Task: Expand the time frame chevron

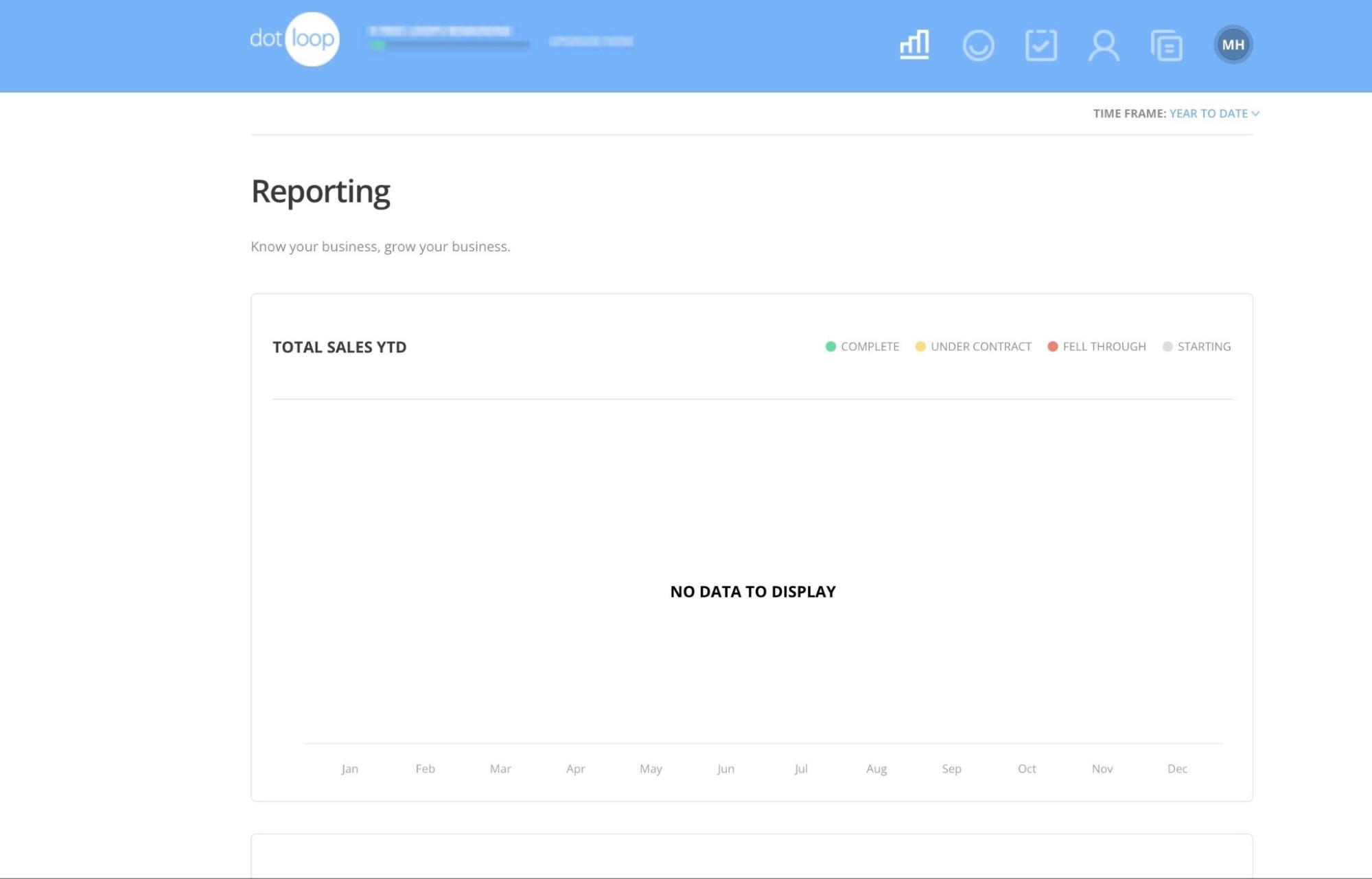Action: [x=1257, y=113]
